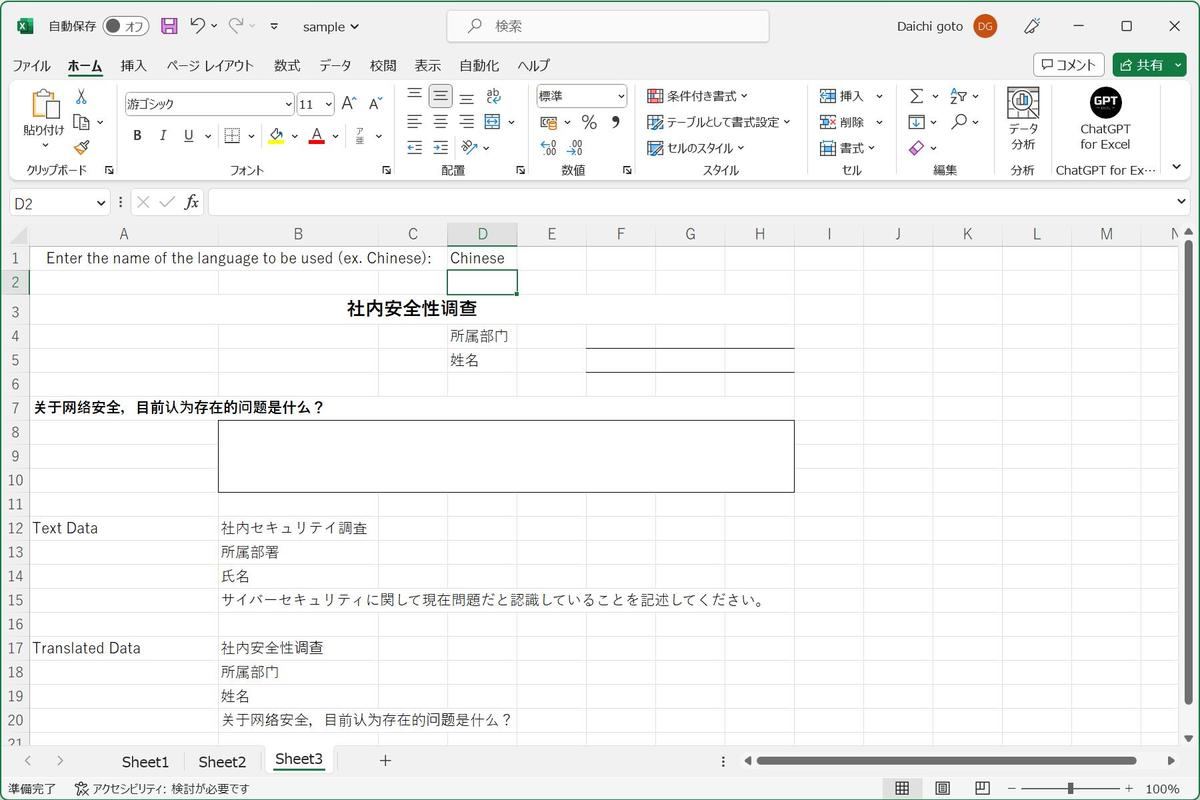Open the データ分析 Analyze Data icon
The image size is (1200, 800).
tap(1023, 119)
